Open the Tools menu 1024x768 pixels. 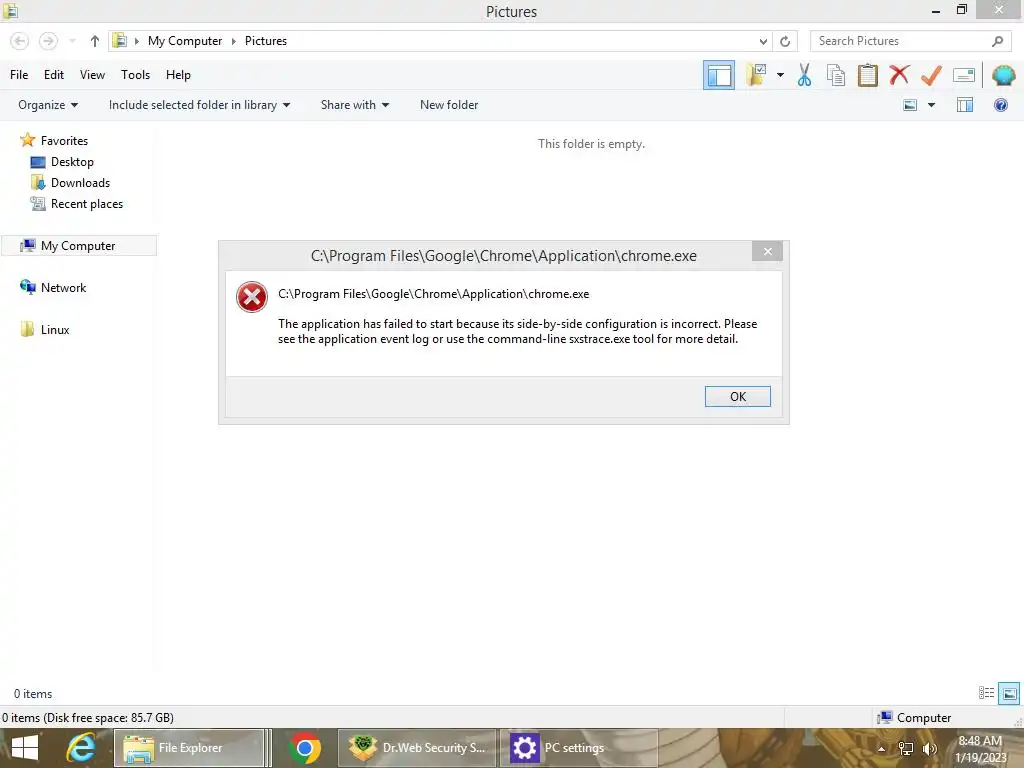(x=135, y=74)
